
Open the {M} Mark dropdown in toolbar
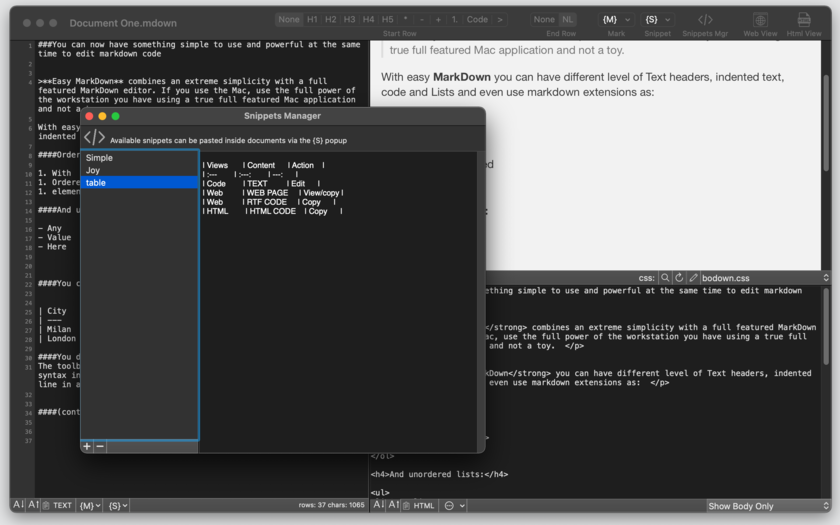point(616,19)
